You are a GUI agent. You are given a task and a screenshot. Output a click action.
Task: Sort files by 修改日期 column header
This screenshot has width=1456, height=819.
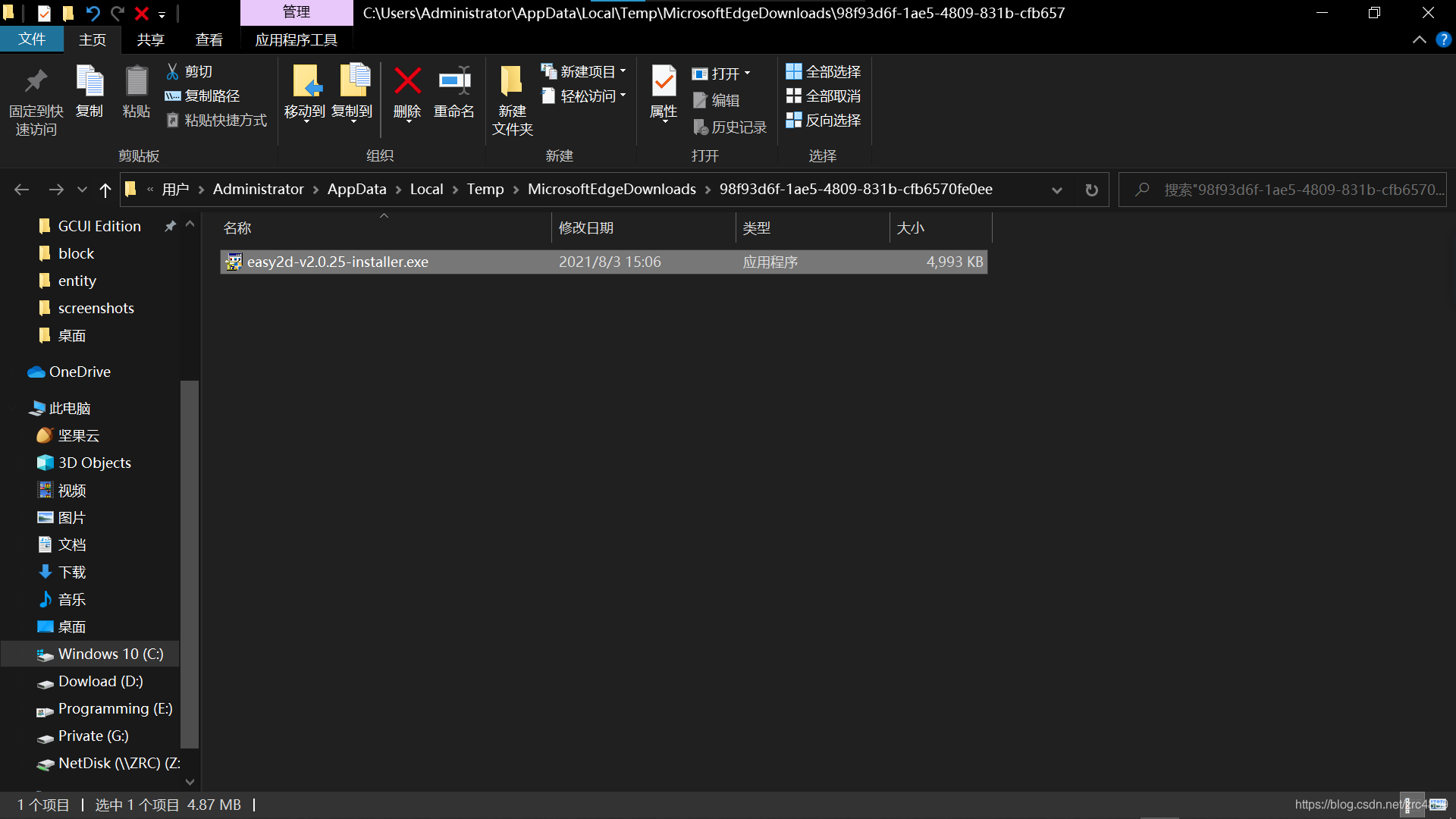(586, 227)
